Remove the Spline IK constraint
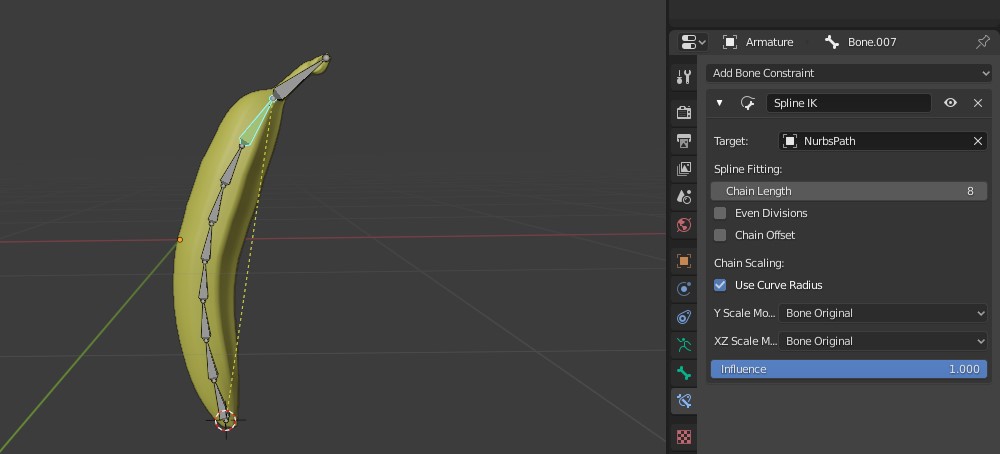The height and width of the screenshot is (454, 1000). tap(978, 103)
